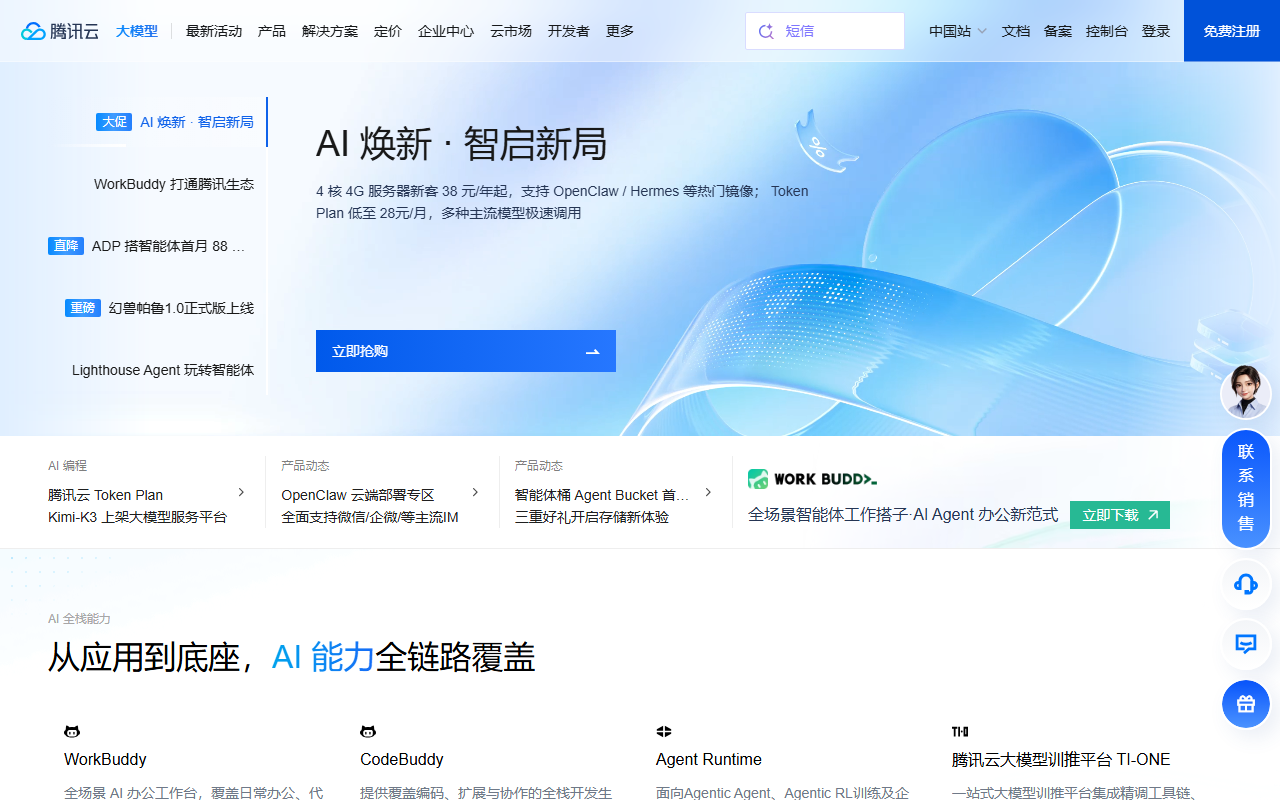Open the 更多 menu

coord(620,31)
